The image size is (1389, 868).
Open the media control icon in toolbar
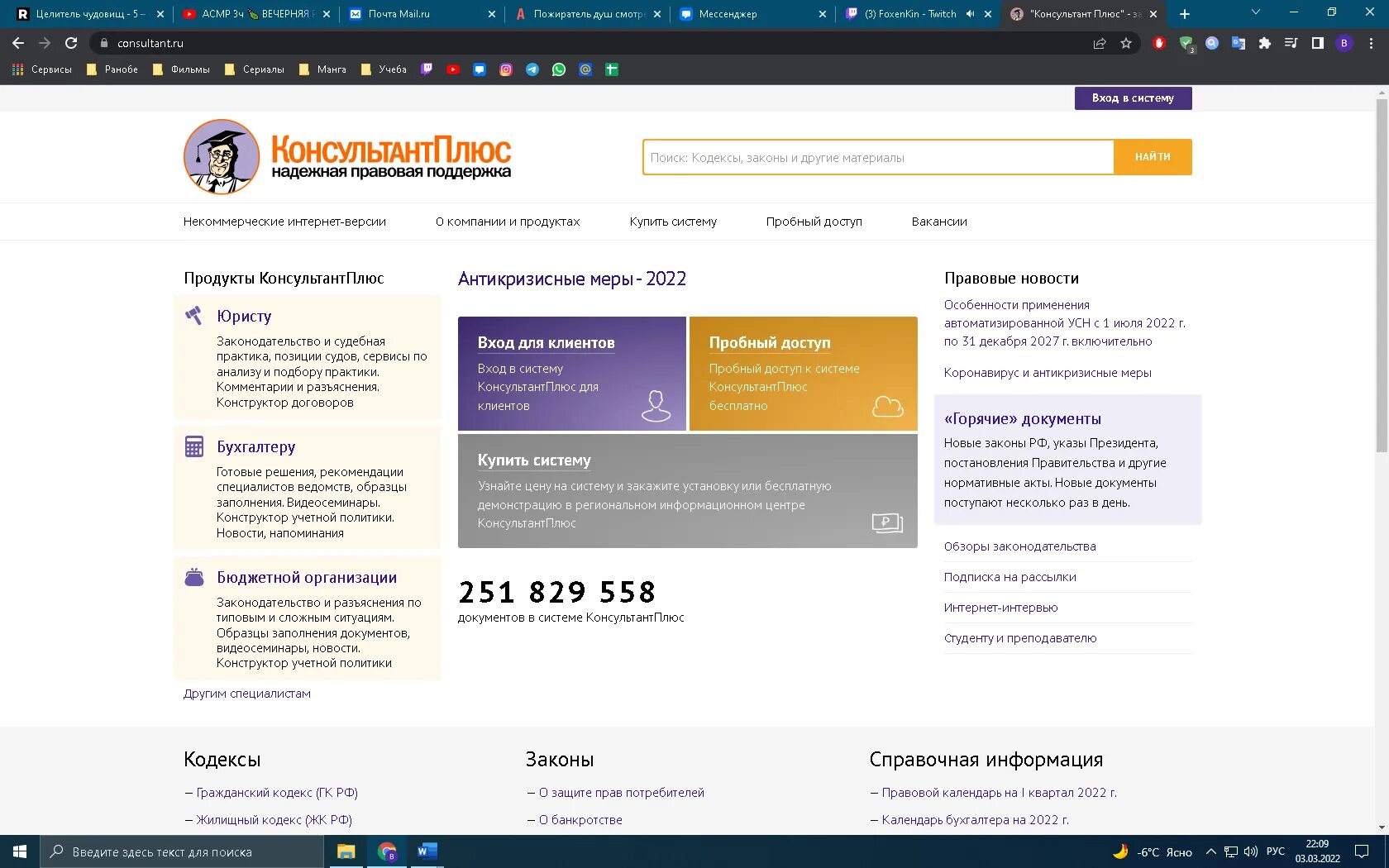pyautogui.click(x=1291, y=43)
